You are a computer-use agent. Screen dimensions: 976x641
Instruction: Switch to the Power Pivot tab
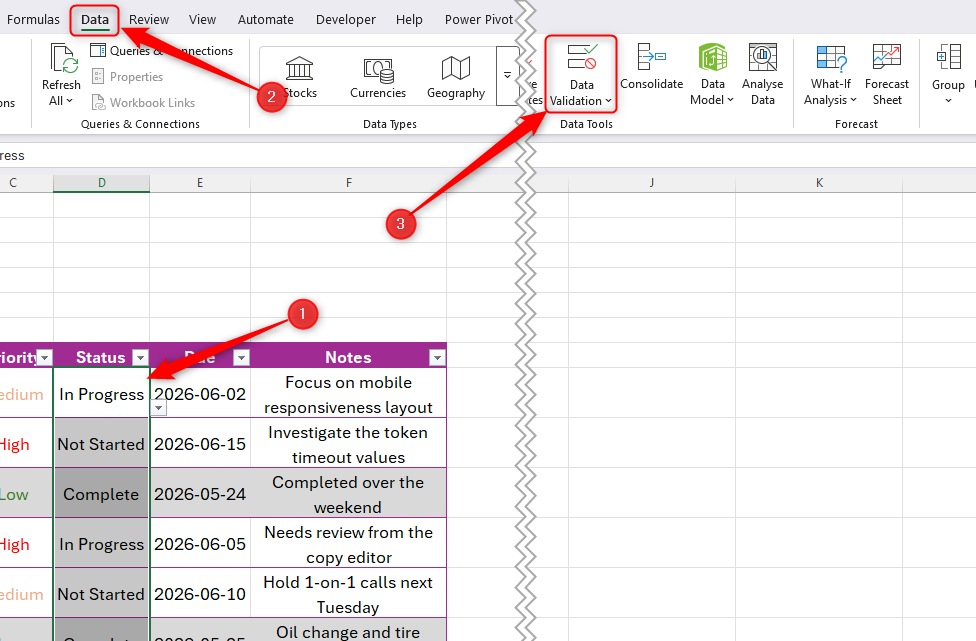(x=479, y=19)
